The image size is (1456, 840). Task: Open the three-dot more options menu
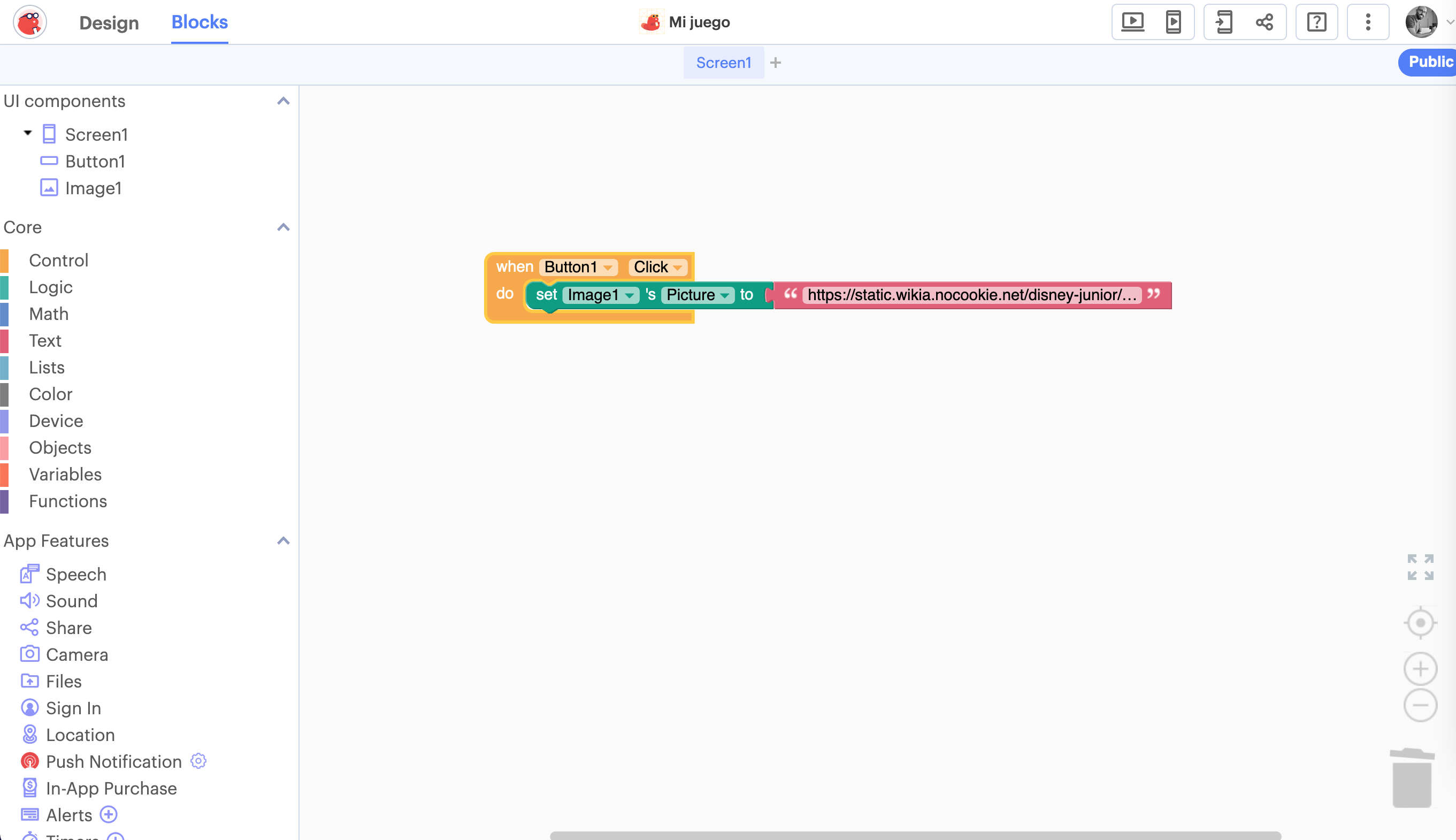click(1368, 22)
